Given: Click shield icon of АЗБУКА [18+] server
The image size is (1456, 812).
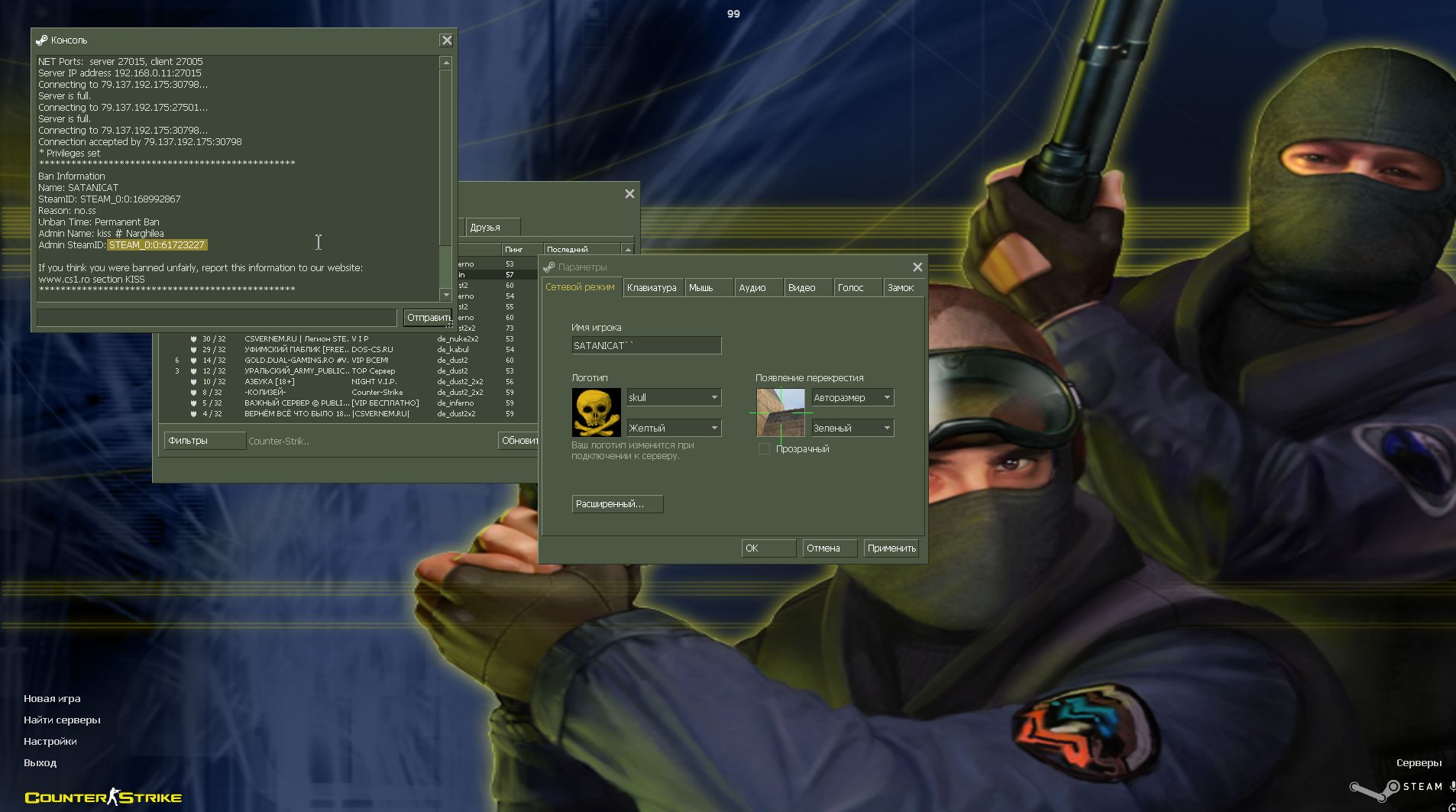Looking at the screenshot, I should pos(193,382).
